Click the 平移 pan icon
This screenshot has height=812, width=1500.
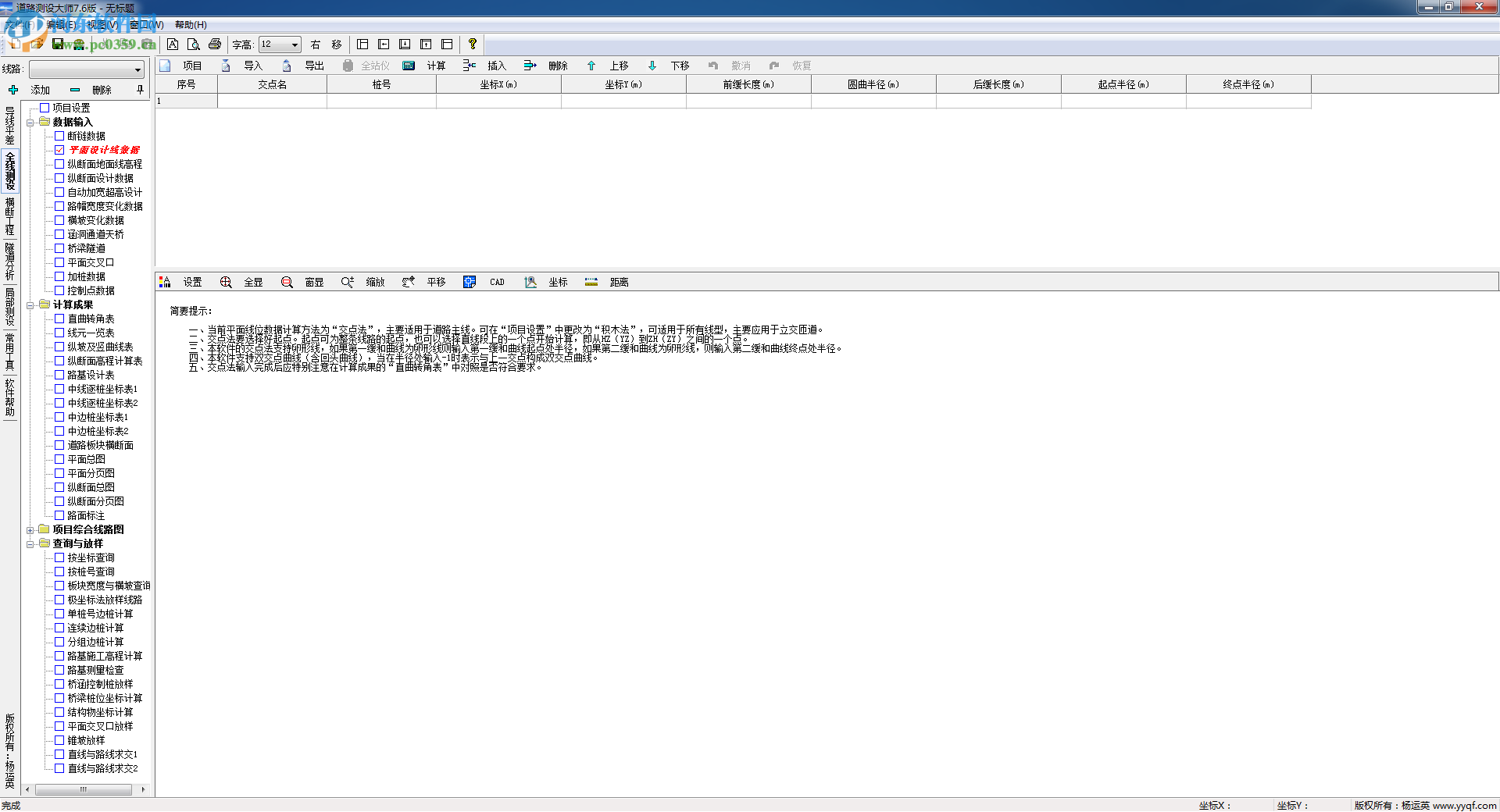click(x=409, y=282)
